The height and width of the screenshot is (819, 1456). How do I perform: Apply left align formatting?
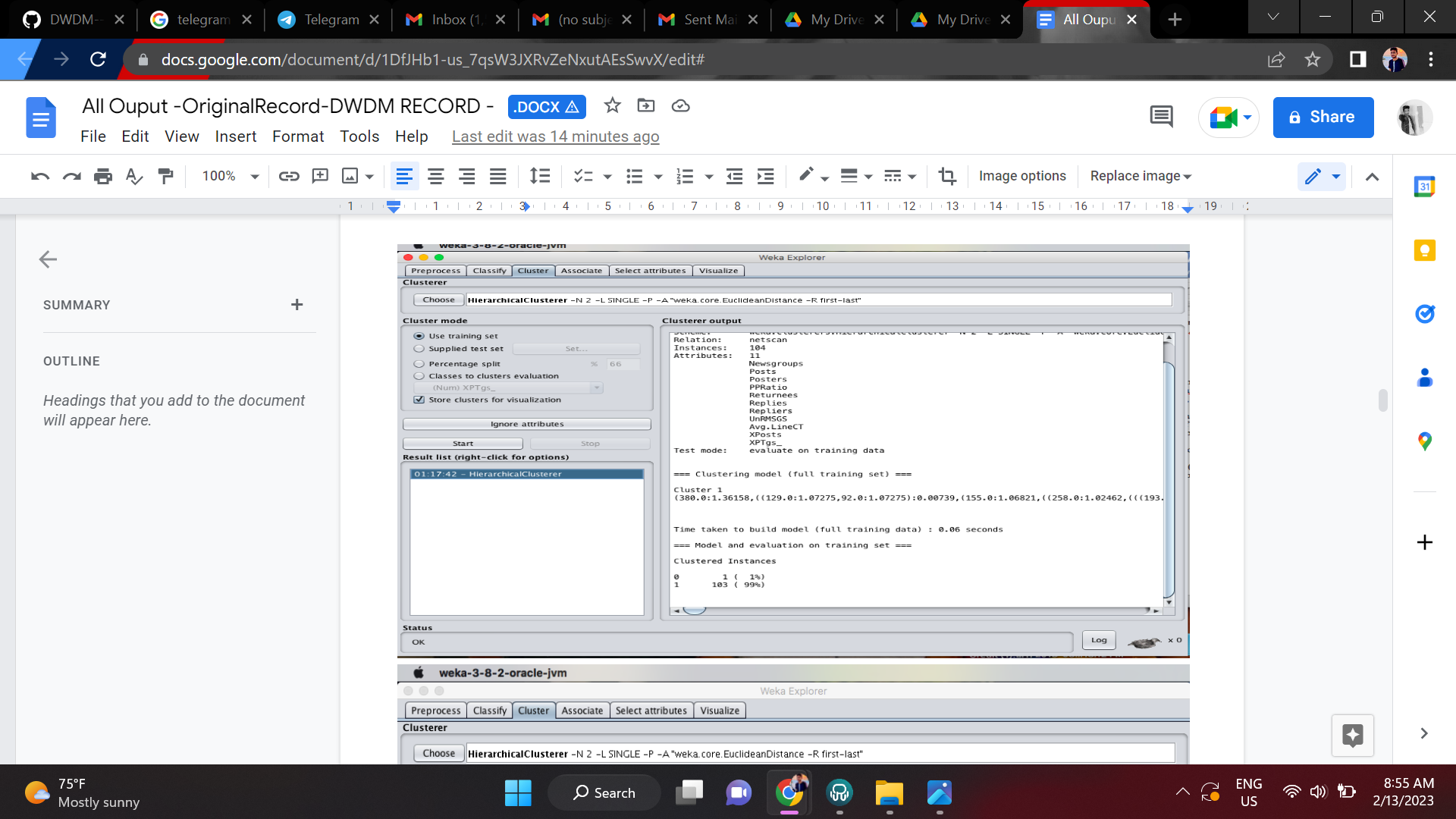pos(404,177)
